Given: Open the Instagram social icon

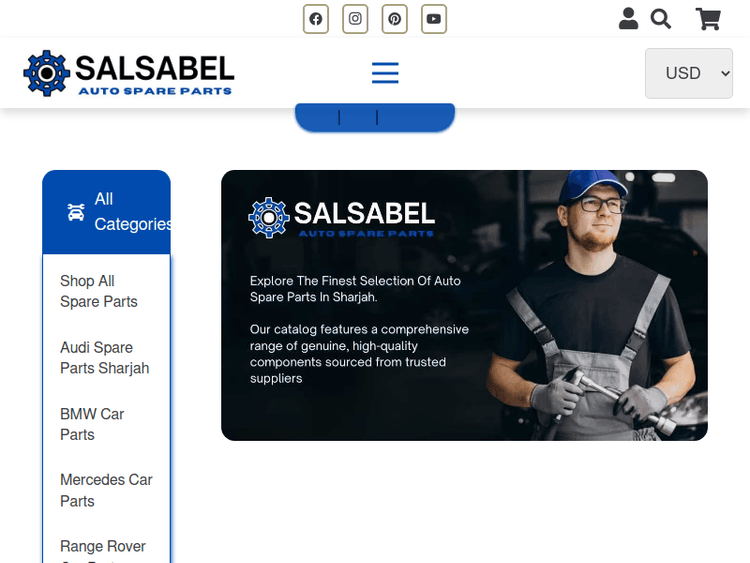Looking at the screenshot, I should click(x=355, y=19).
